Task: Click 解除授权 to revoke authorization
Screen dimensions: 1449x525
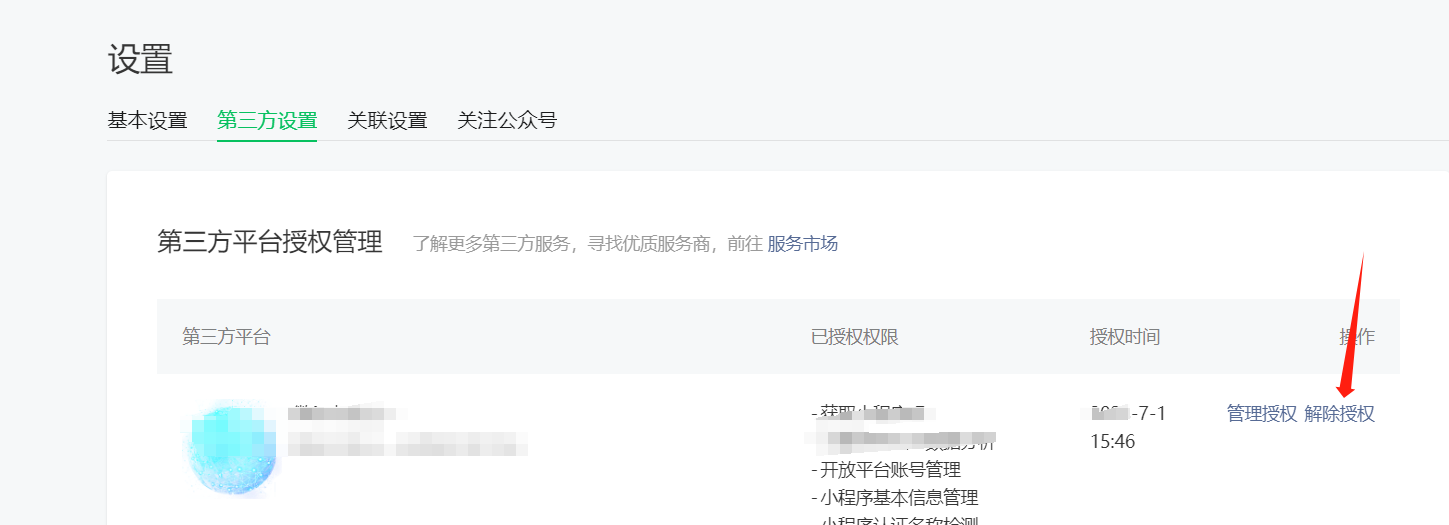Action: coord(1340,414)
